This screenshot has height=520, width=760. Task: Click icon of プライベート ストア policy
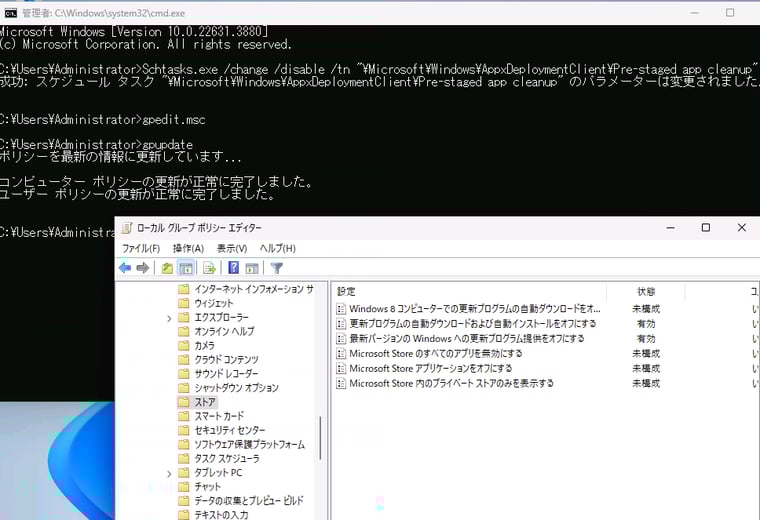click(x=341, y=384)
